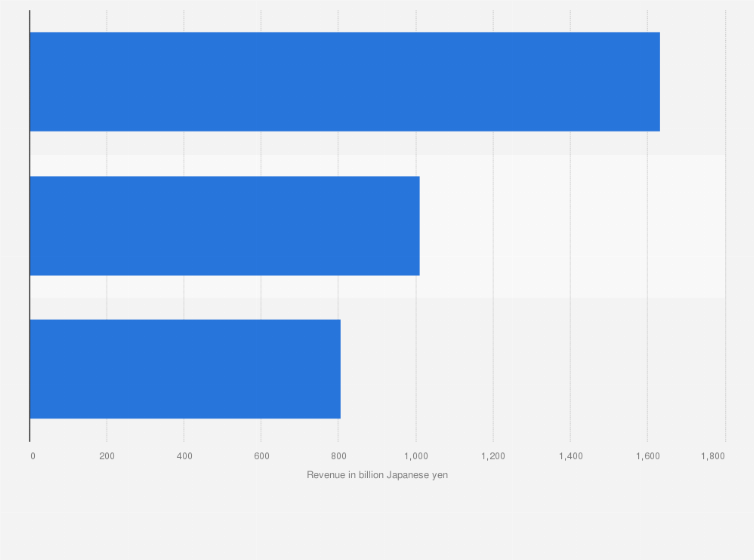The image size is (754, 560).
Task: Click the 1,800 axis tick label
Action: (x=713, y=456)
